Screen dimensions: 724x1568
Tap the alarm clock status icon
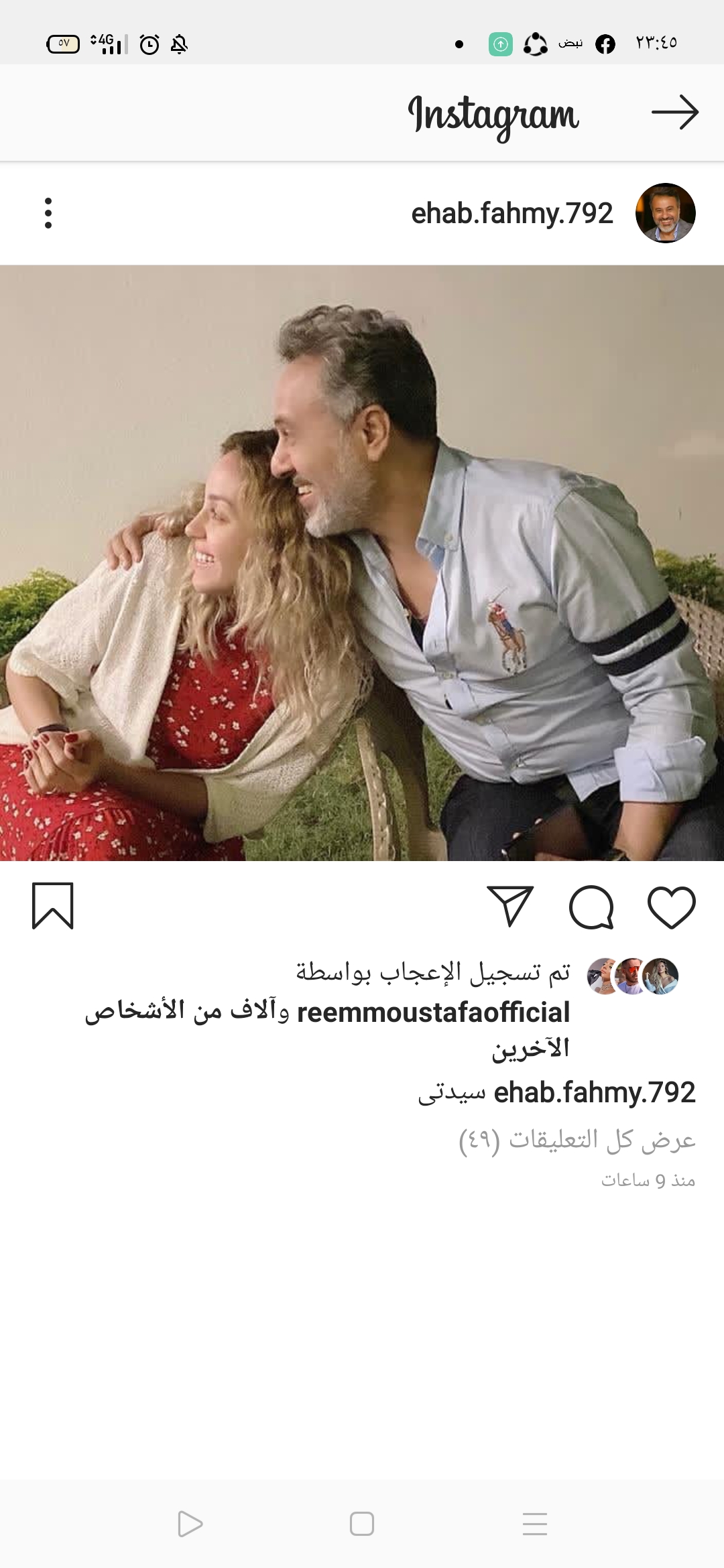click(149, 44)
